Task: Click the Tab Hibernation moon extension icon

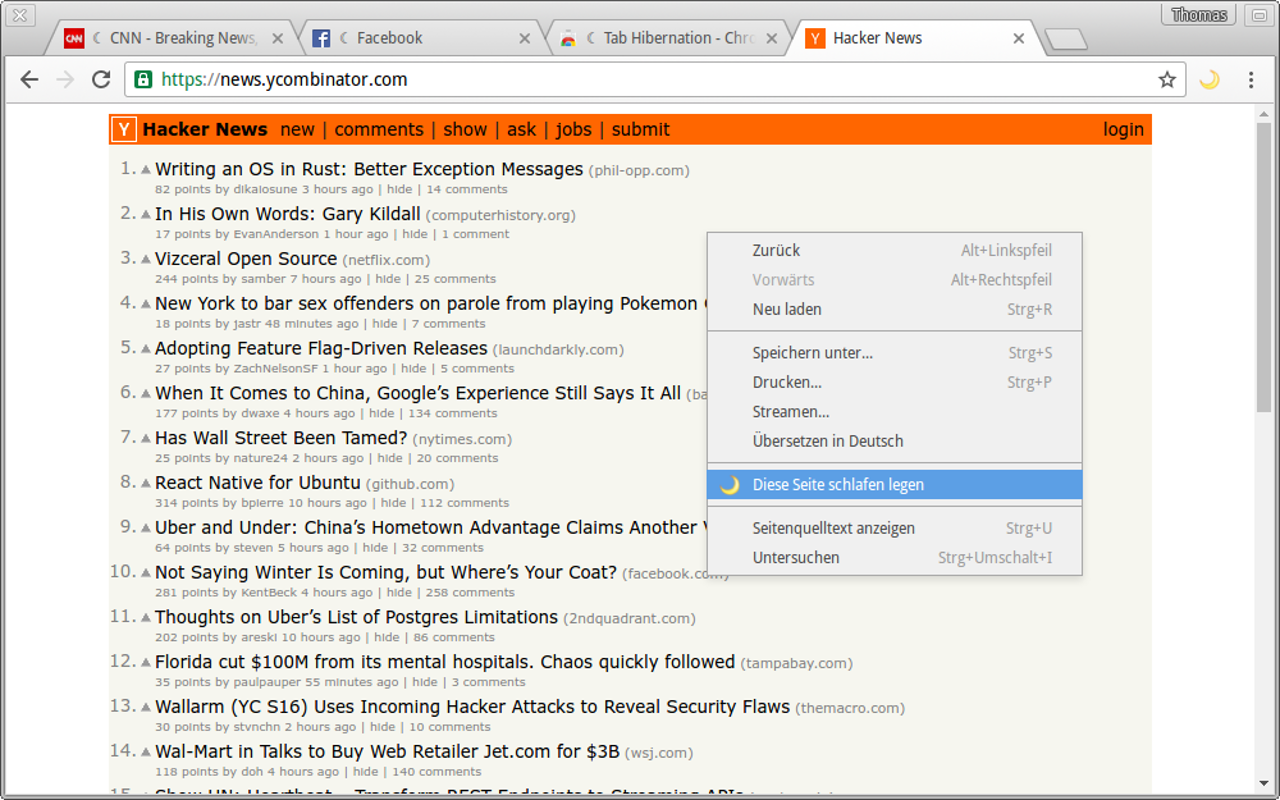Action: (x=1210, y=80)
